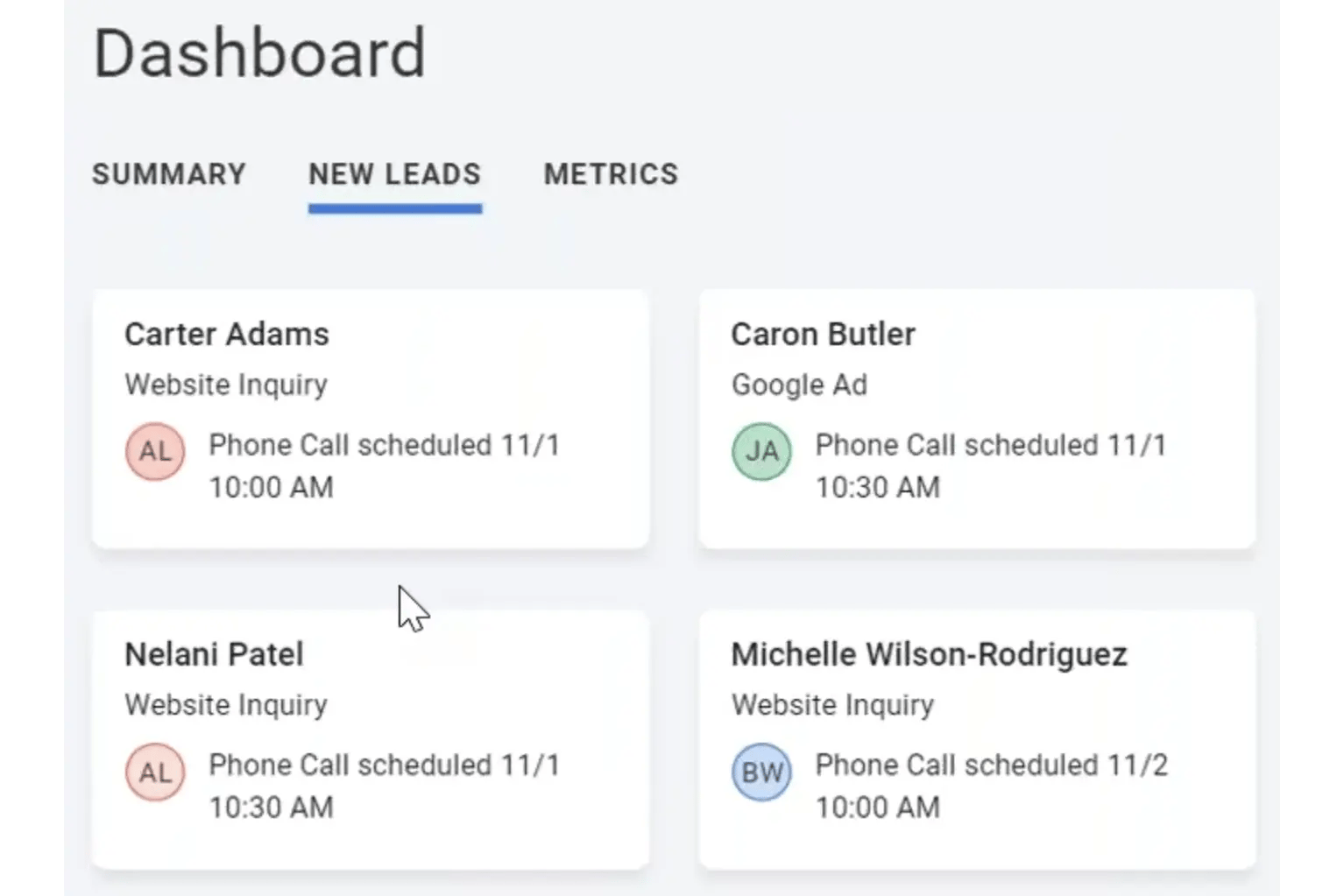
Task: Open the Metrics tab
Action: tap(612, 174)
